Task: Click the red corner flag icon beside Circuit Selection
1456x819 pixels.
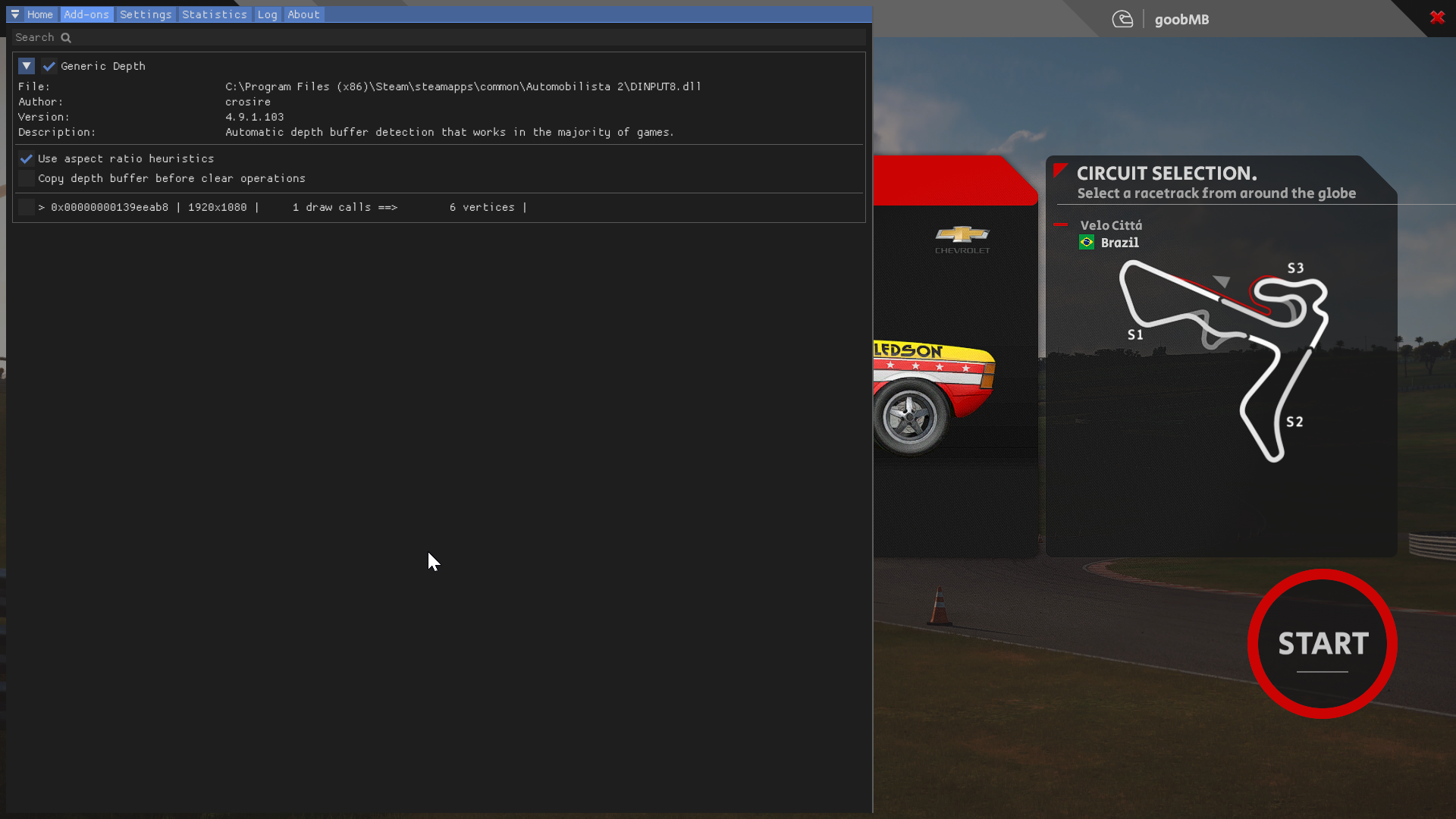Action: point(1060,171)
